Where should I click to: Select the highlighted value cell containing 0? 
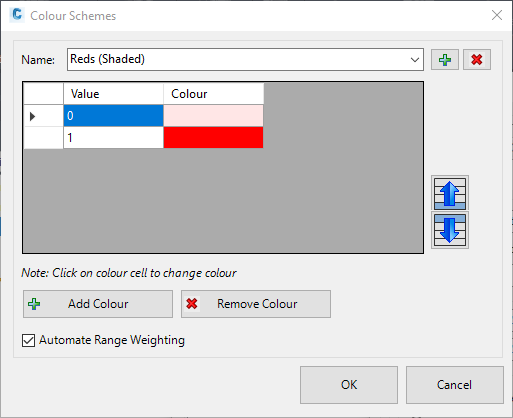113,116
